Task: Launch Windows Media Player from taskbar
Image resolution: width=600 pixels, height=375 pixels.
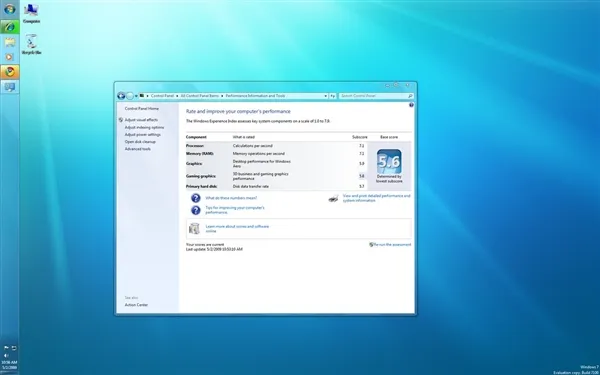Action: pyautogui.click(x=10, y=57)
